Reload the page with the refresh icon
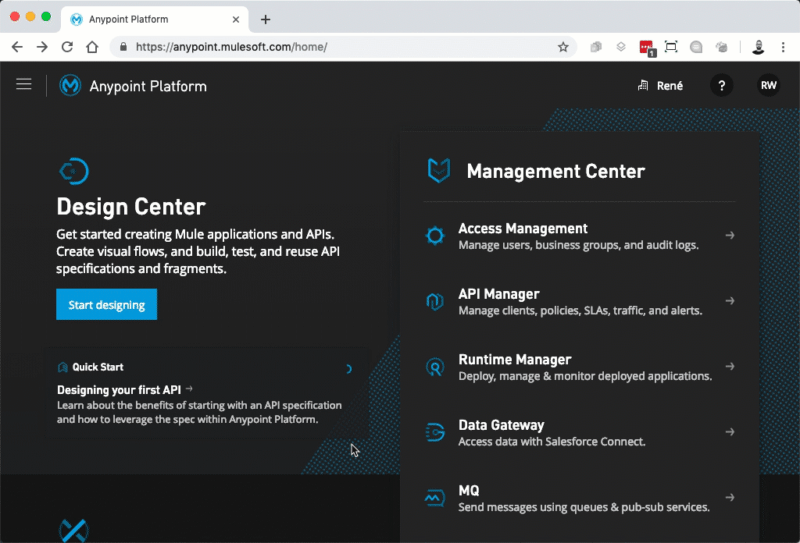Screen dimensions: 800x543 point(67,47)
